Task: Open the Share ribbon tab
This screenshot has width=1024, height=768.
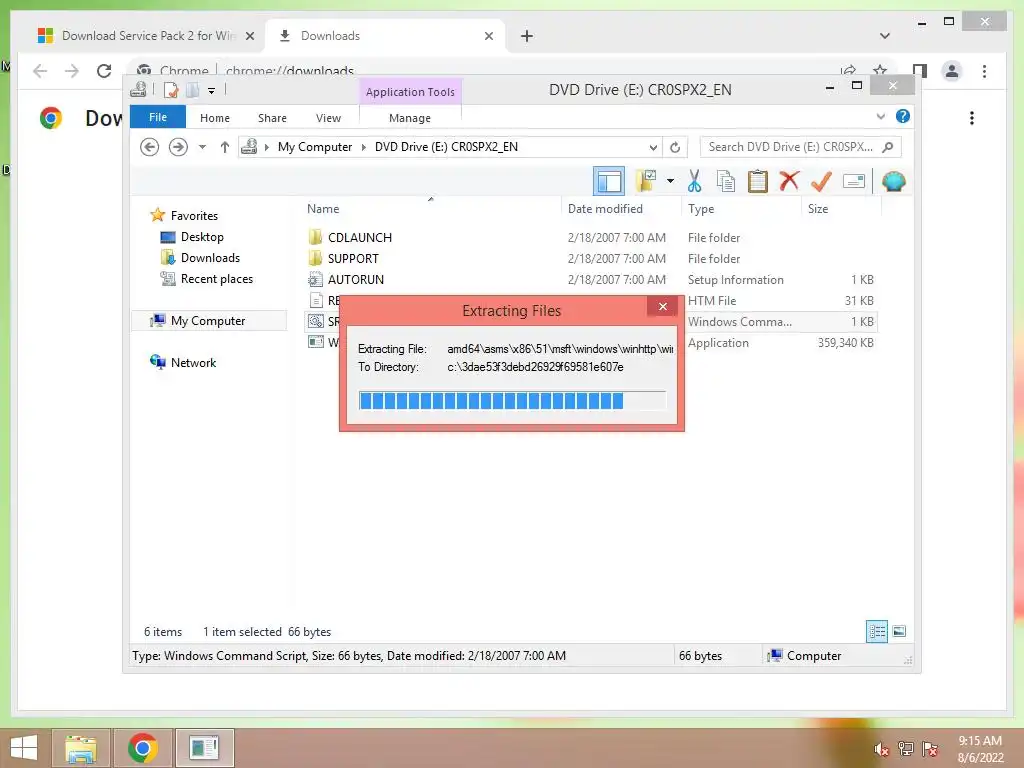Action: (272, 118)
